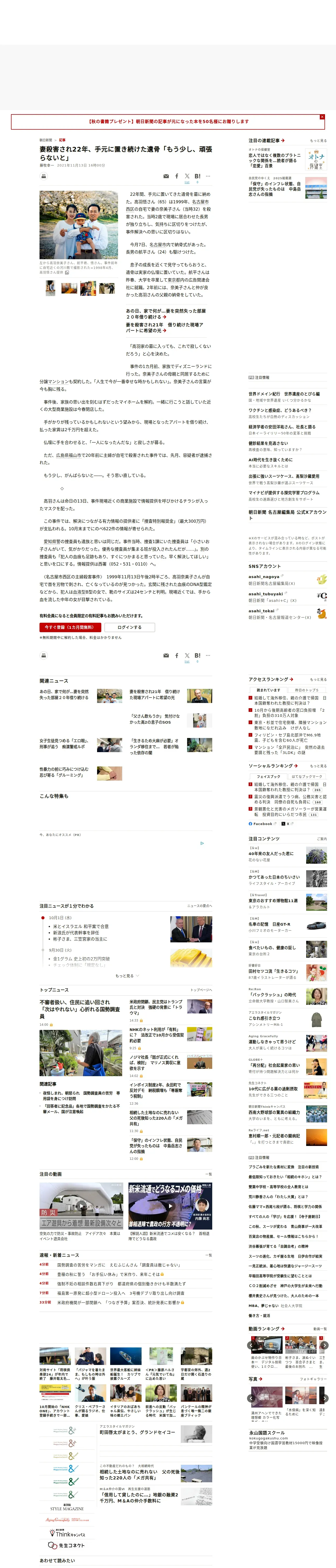The height and width of the screenshot is (1568, 336).
Task: Click the print icon above the article
Action: click(43, 176)
